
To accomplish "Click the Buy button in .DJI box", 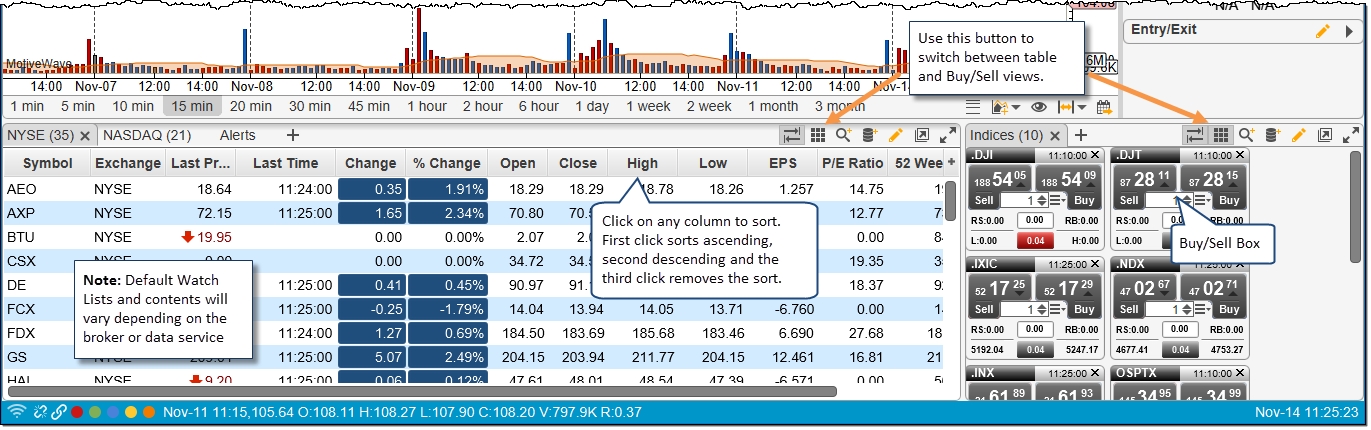I will 1085,200.
